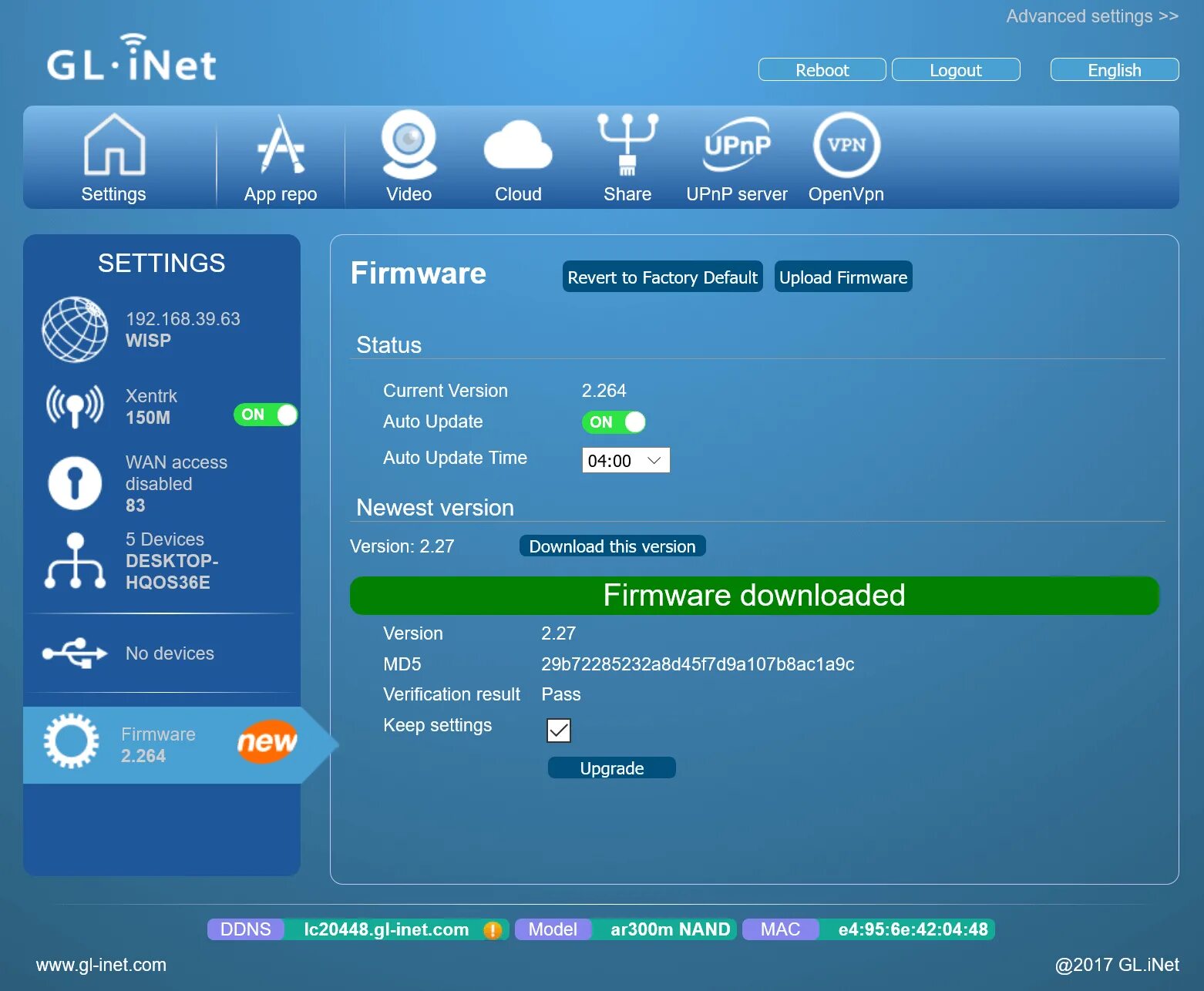1204x991 pixels.
Task: Click the DDNS label badge
Action: coord(245,929)
